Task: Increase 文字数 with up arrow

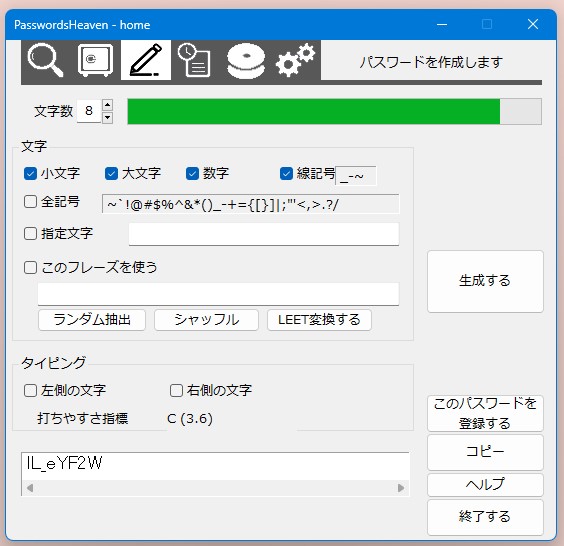Action: tap(108, 105)
